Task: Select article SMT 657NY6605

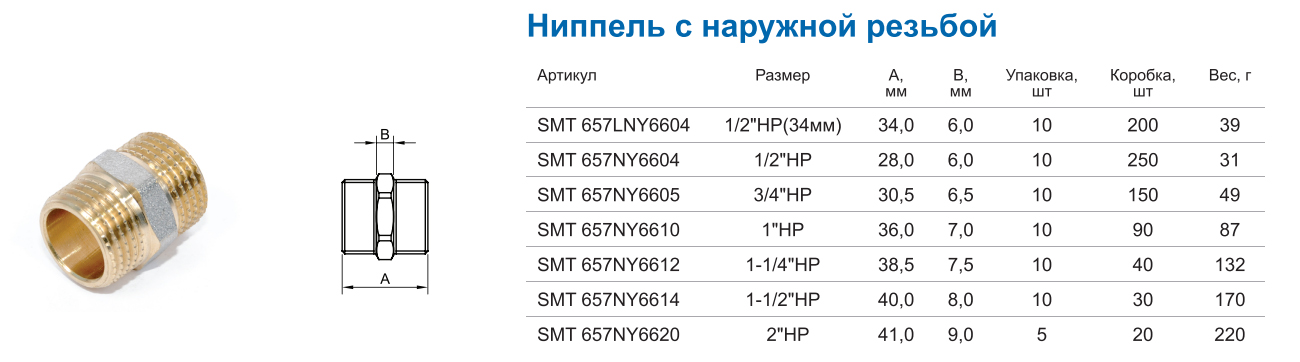Action: (x=608, y=195)
